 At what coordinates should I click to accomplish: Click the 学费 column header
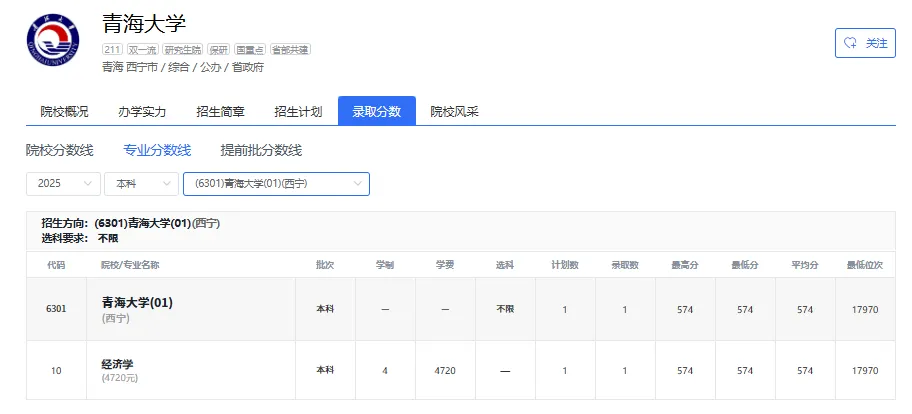(x=445, y=265)
